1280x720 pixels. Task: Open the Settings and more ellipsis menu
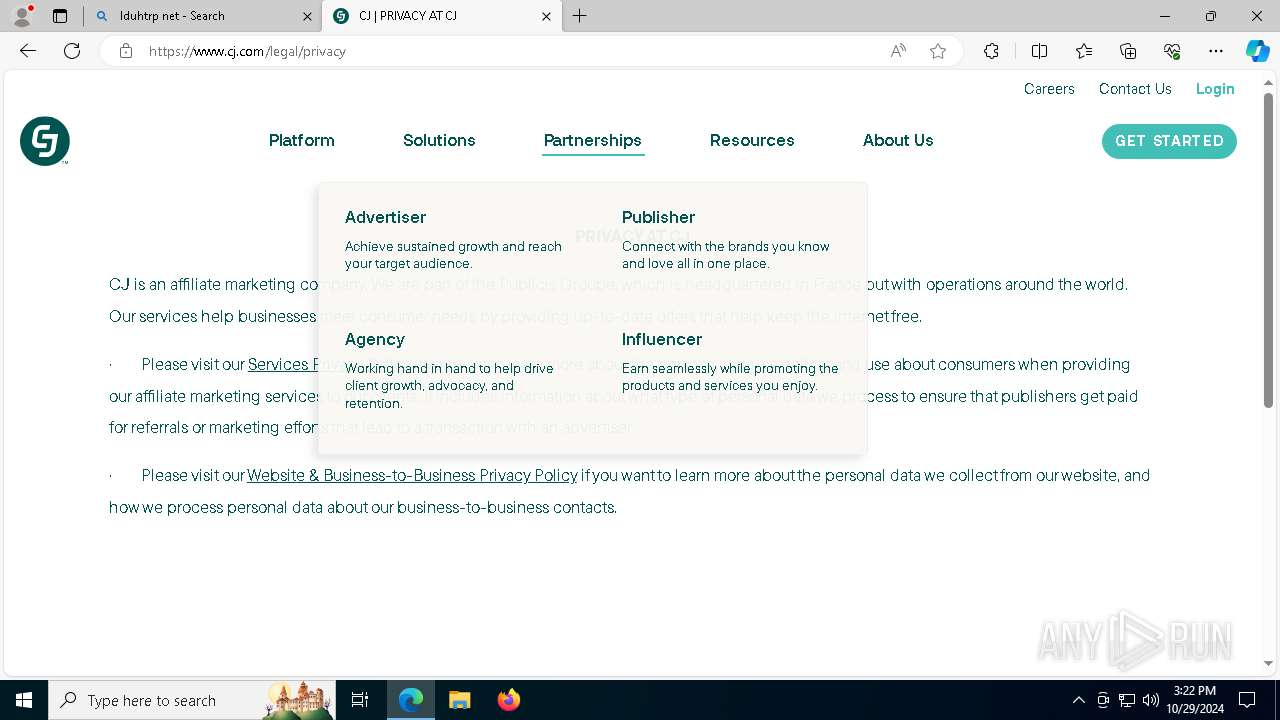(x=1216, y=51)
